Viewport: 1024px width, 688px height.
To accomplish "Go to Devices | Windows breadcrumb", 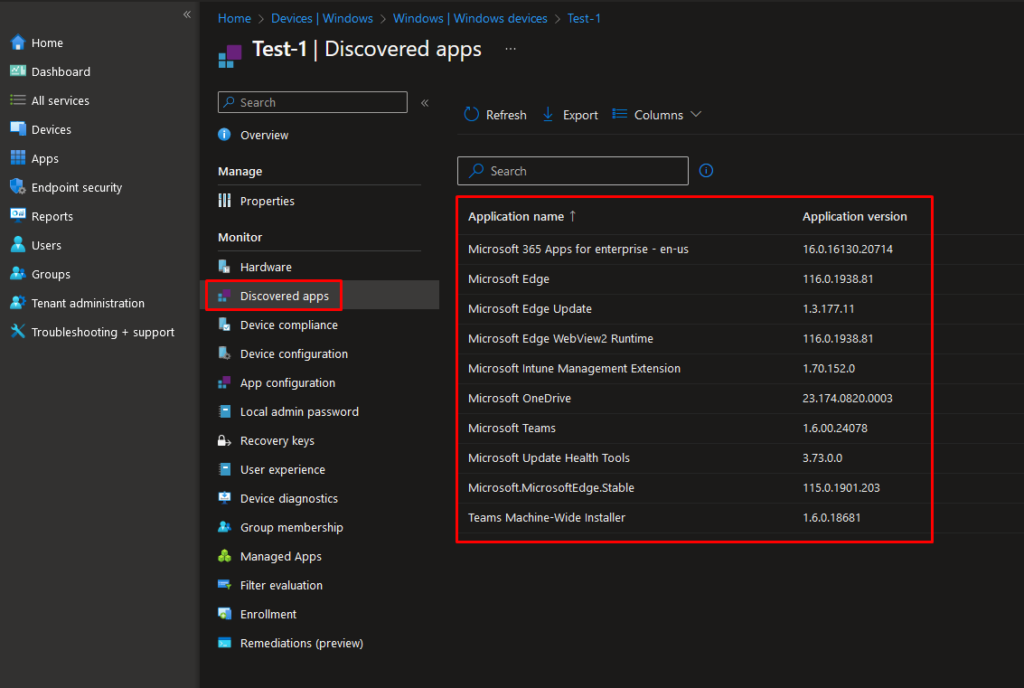I will (322, 18).
